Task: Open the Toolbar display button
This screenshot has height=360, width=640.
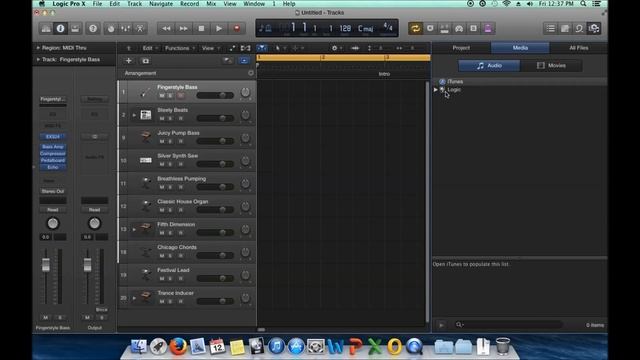Action: [x=75, y=28]
